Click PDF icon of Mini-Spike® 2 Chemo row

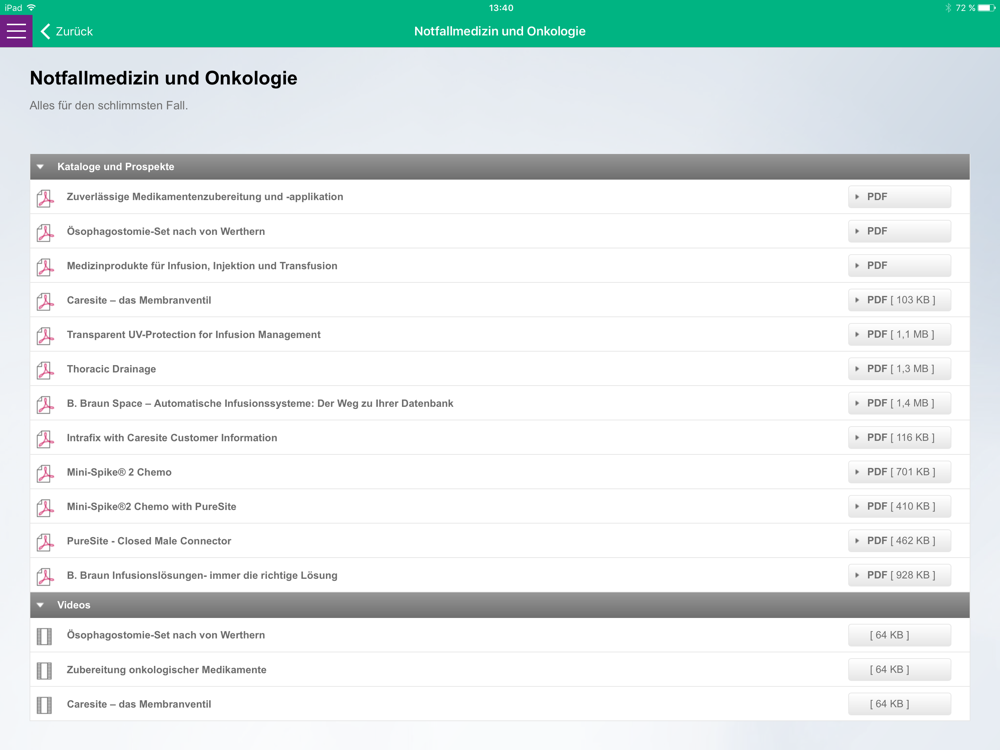45,473
